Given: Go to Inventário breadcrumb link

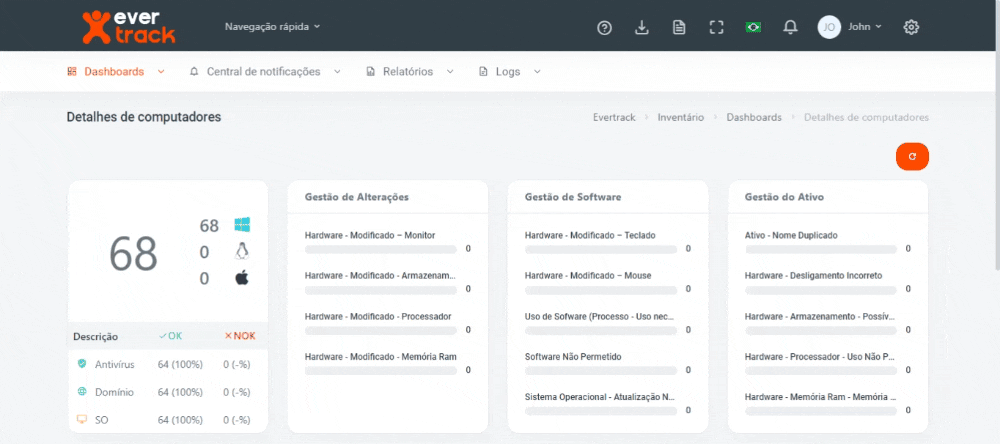Looking at the screenshot, I should tap(680, 117).
